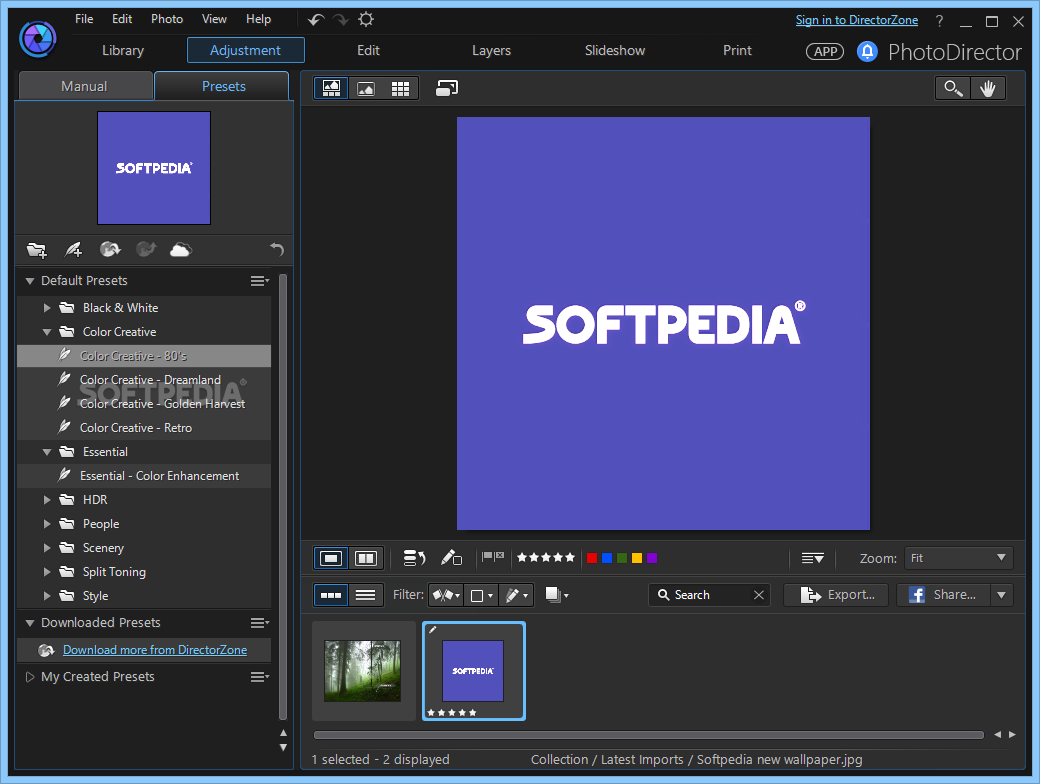Open Default Presets options menu
Image resolution: width=1040 pixels, height=784 pixels.
point(260,281)
